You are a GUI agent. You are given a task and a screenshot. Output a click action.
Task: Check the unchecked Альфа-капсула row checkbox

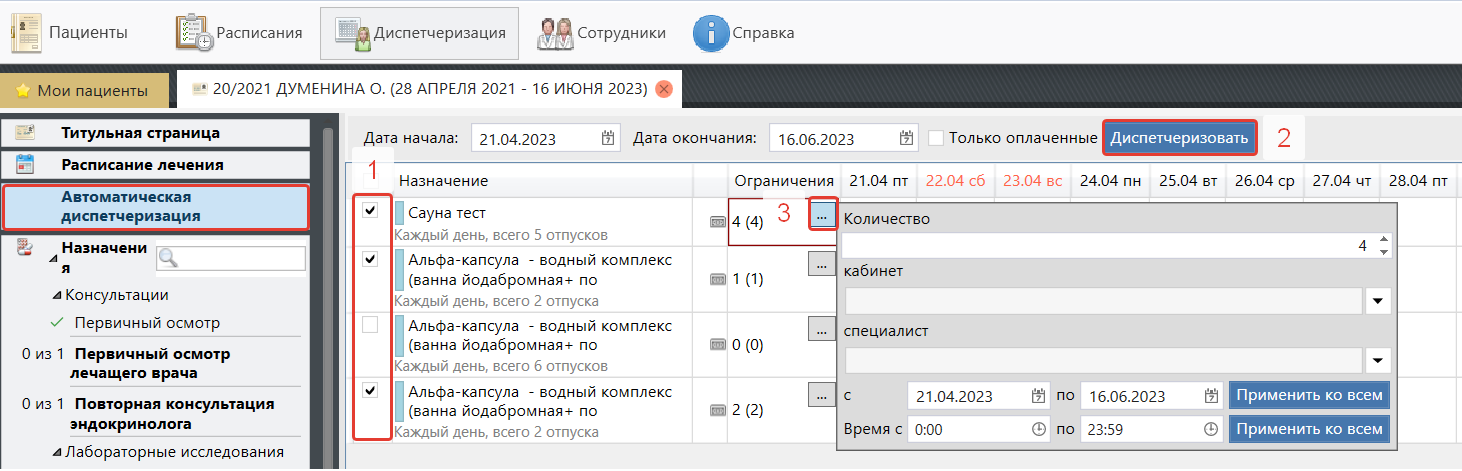pos(370,324)
